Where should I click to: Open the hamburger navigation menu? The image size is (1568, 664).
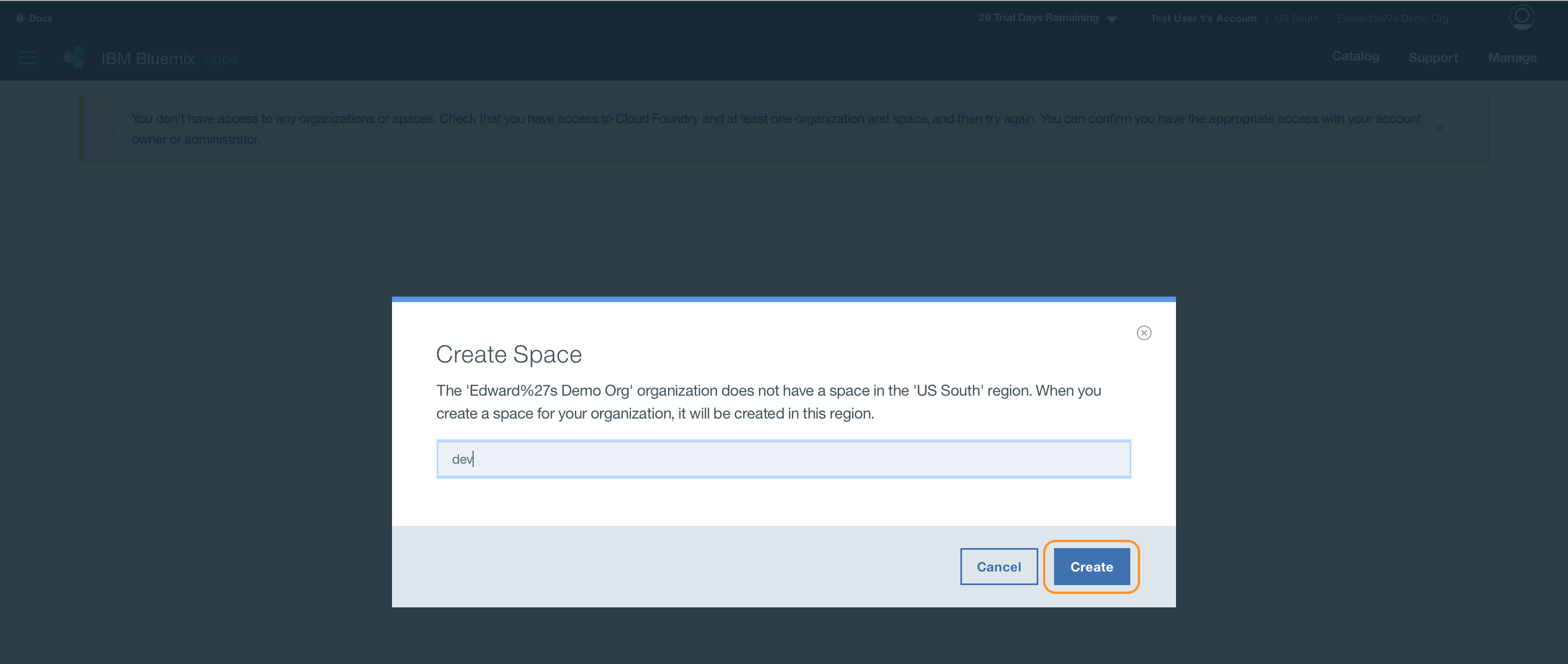point(27,58)
